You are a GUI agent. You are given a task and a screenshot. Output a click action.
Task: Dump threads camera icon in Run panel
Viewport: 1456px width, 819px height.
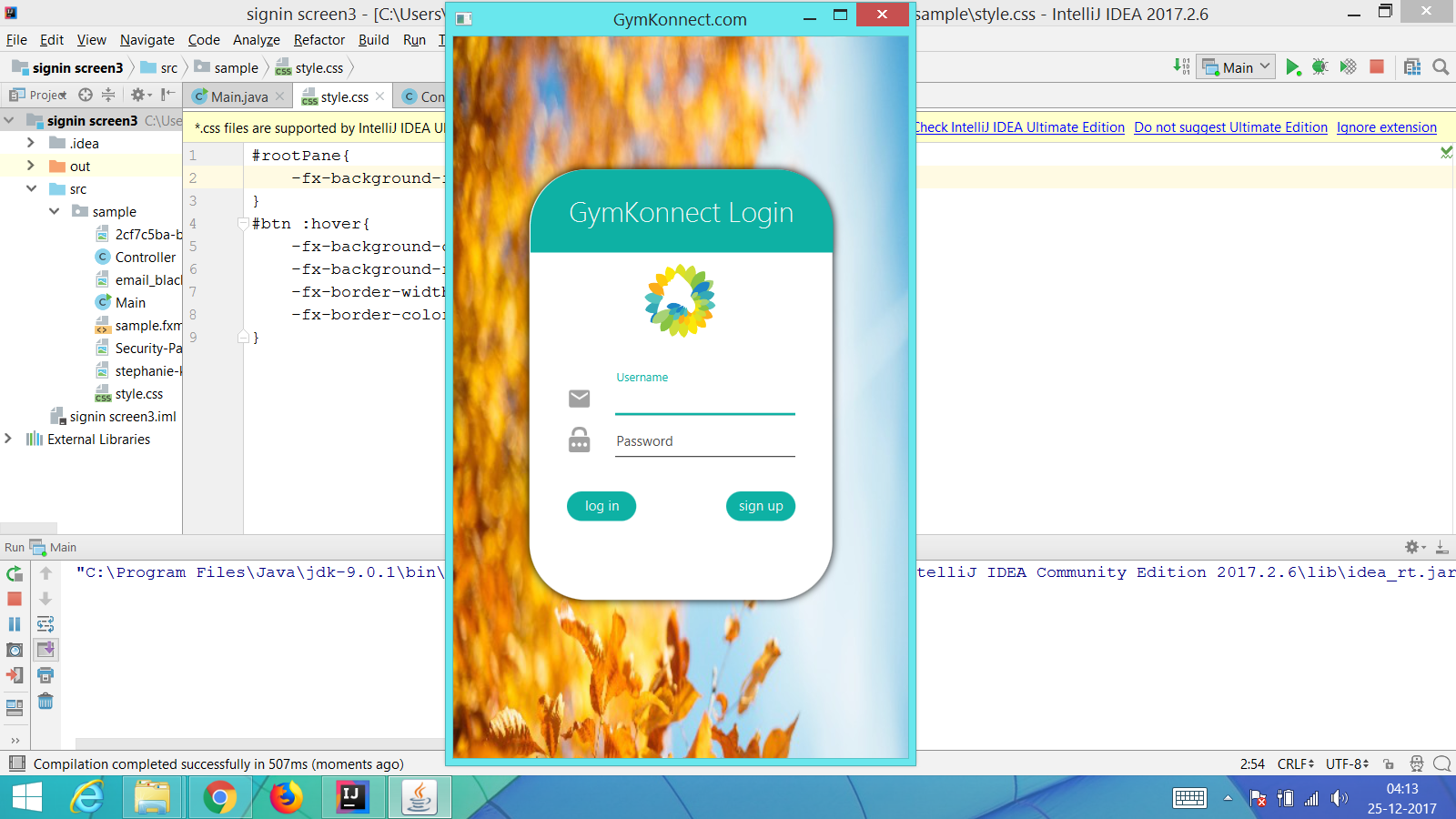pos(15,650)
